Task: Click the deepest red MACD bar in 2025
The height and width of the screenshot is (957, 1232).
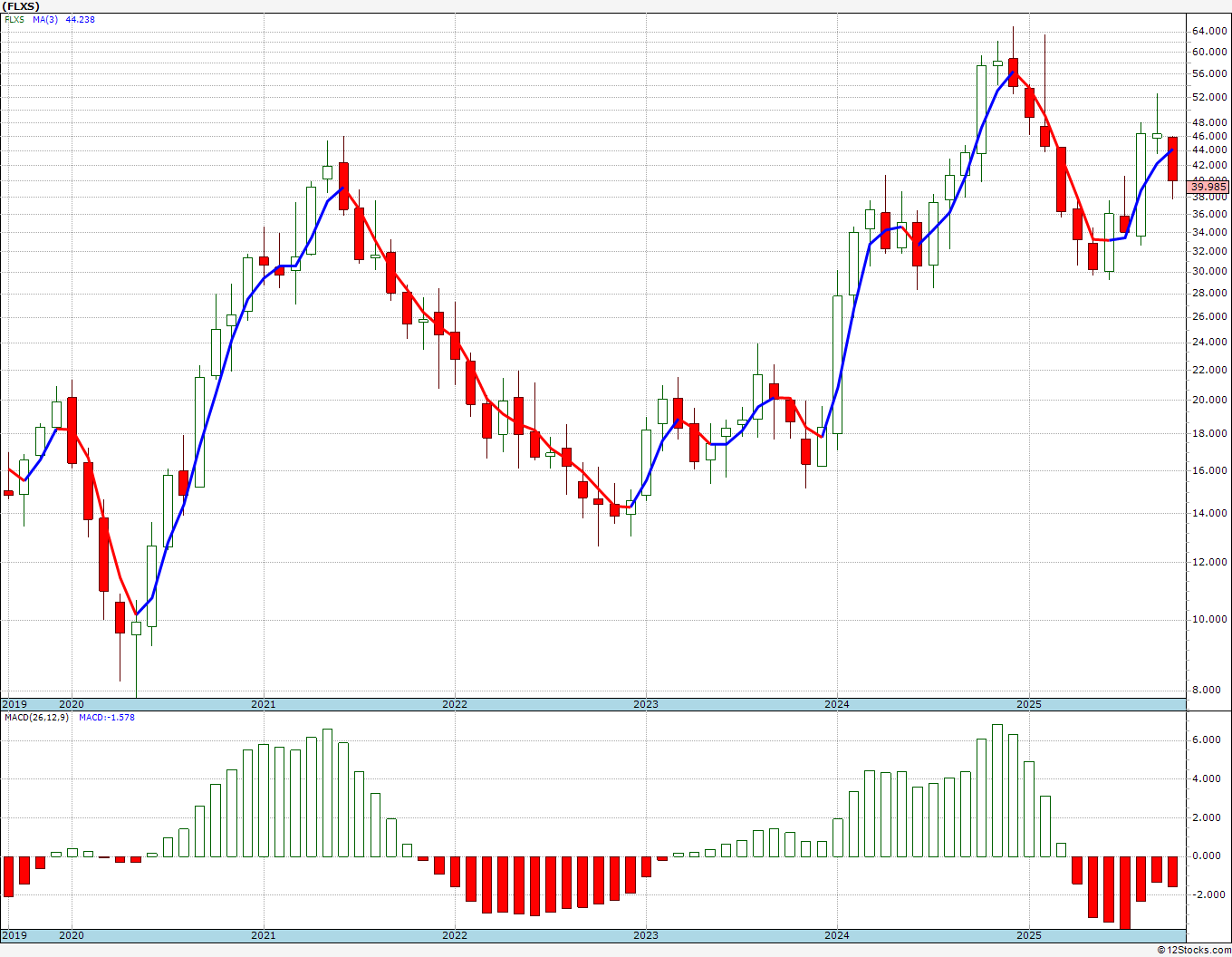Action: tap(1125, 893)
